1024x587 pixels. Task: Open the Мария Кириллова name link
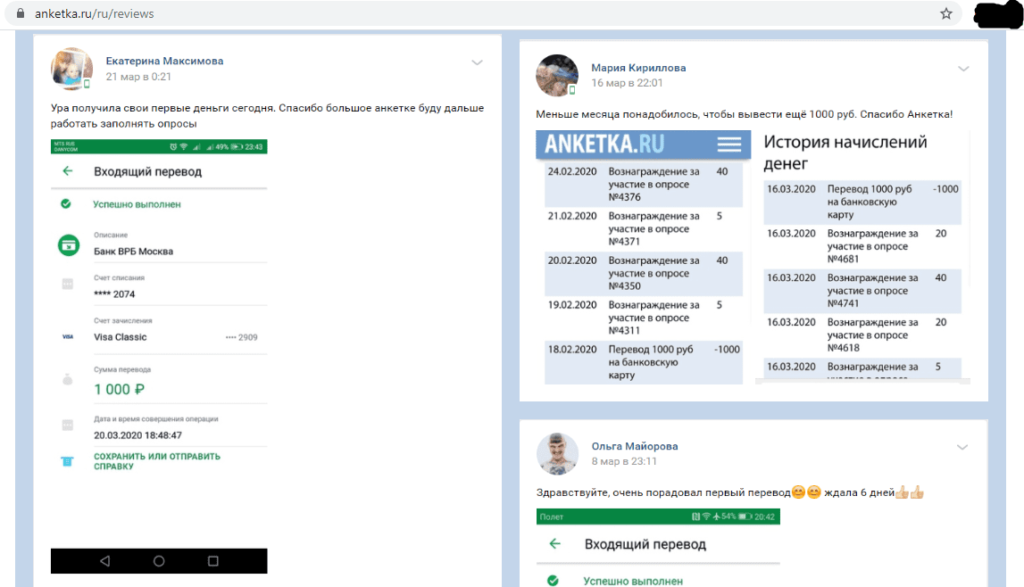638,67
